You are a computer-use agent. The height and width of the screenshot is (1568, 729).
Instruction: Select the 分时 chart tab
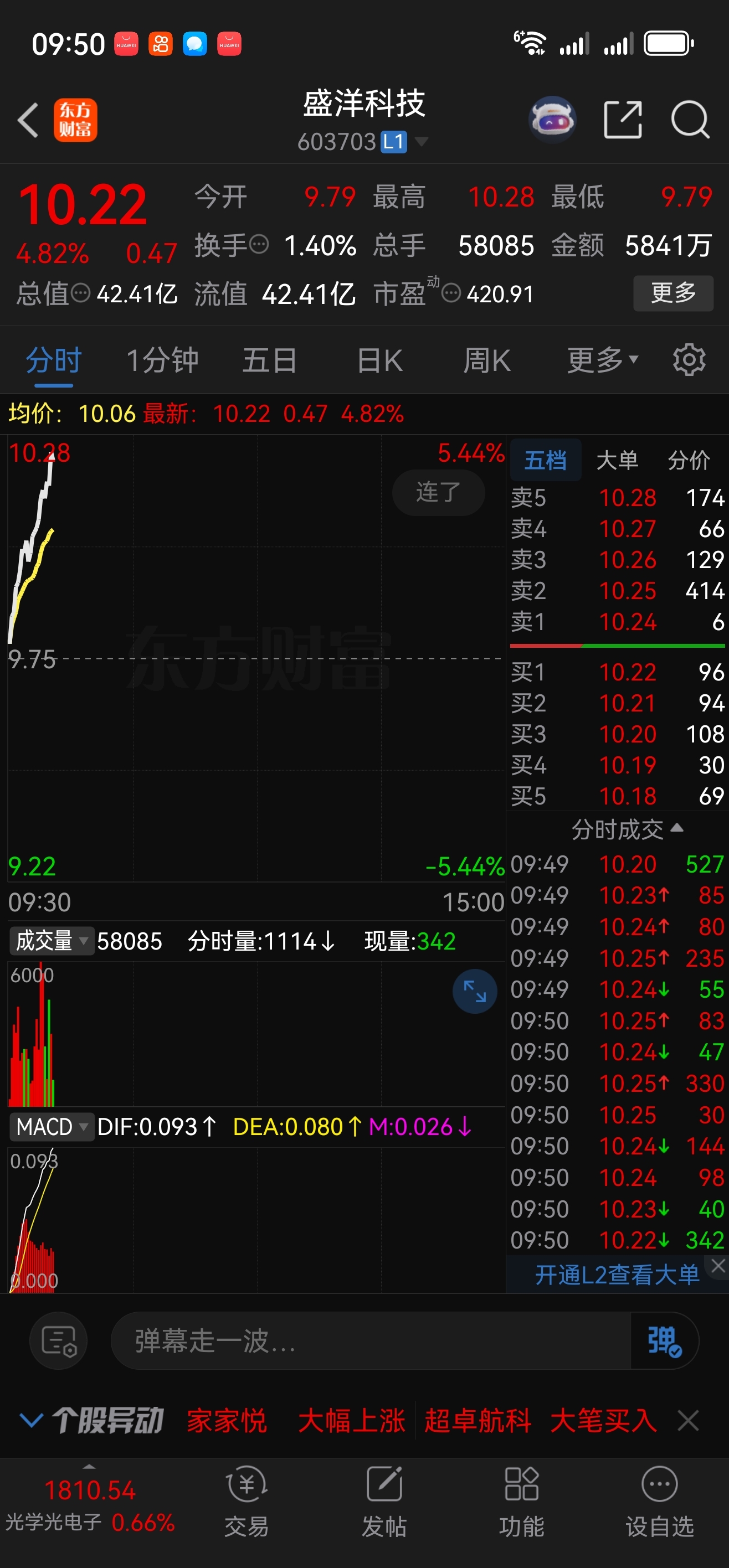click(x=54, y=360)
